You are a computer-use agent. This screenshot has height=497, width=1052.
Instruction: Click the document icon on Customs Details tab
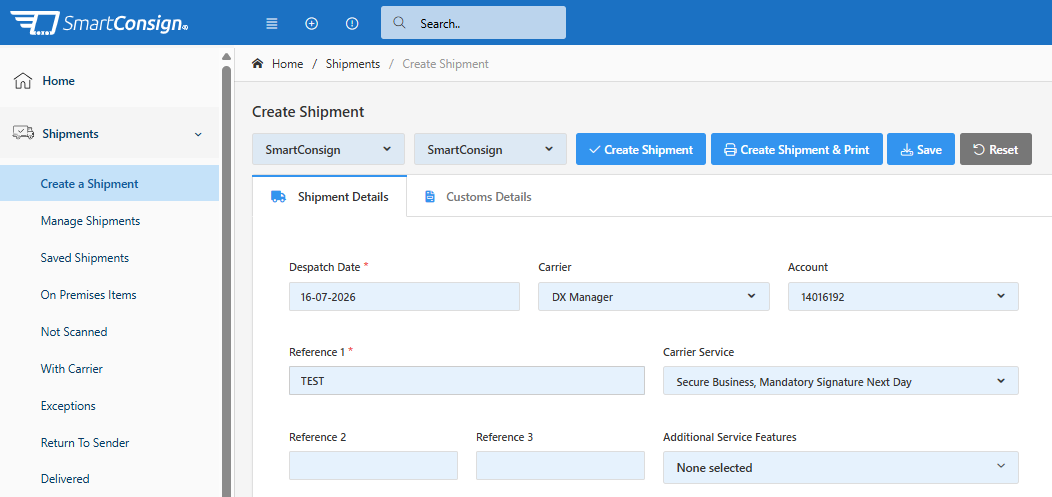coord(429,197)
